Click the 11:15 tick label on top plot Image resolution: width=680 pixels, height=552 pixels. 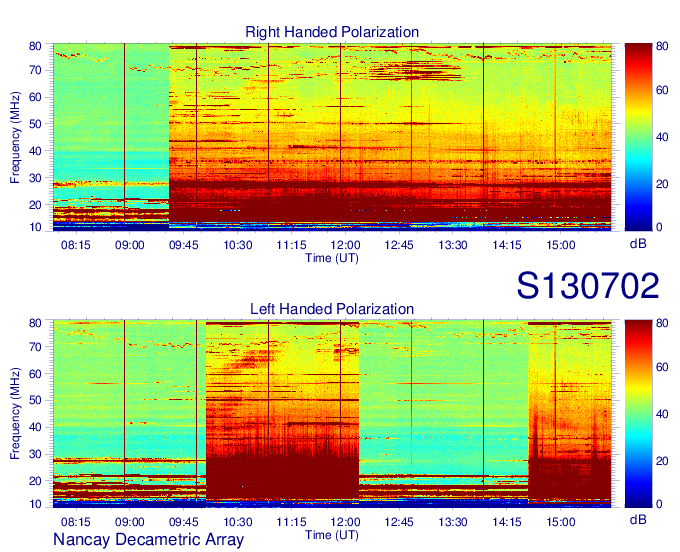click(291, 245)
